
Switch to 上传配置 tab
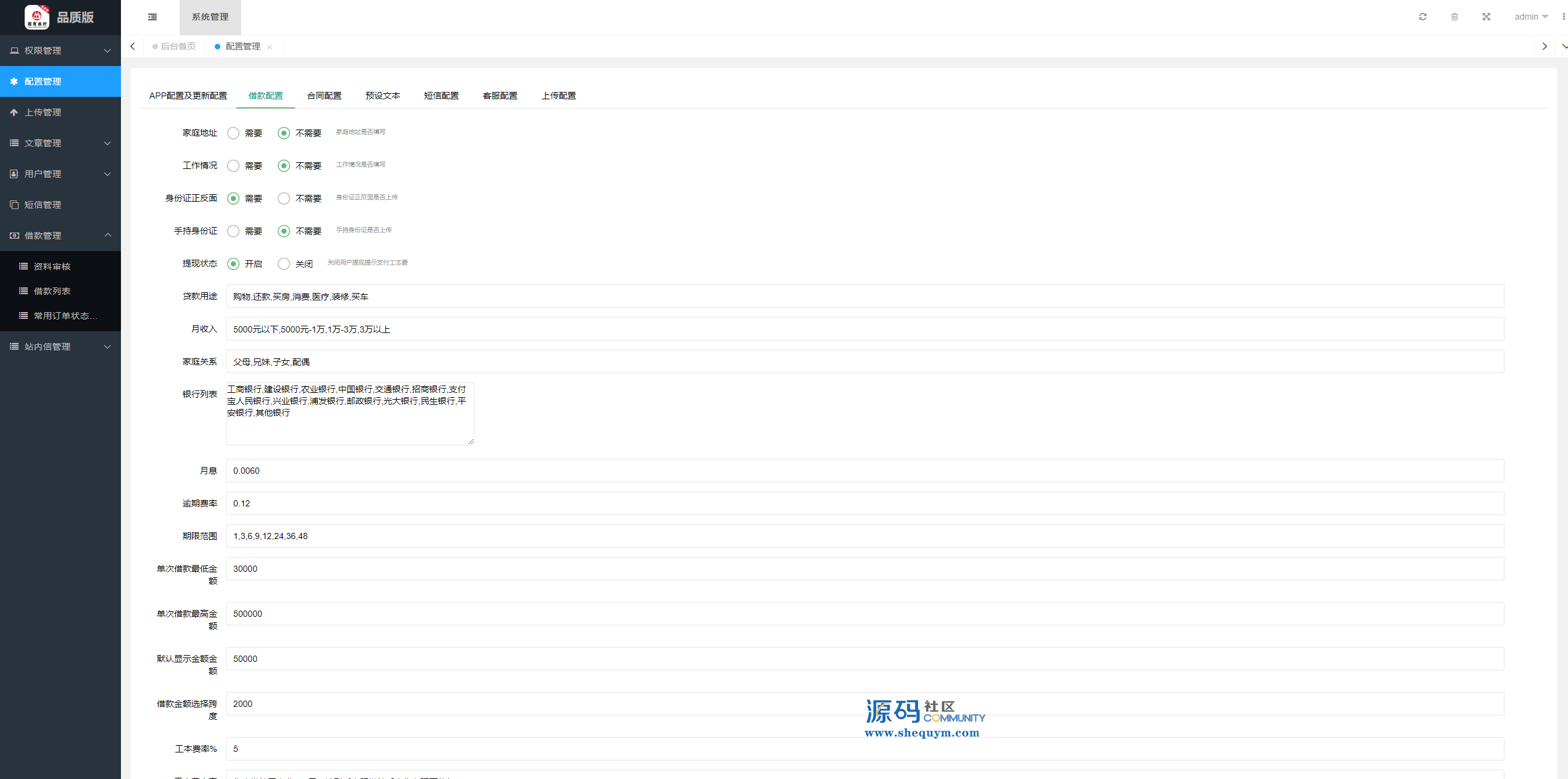pos(558,96)
